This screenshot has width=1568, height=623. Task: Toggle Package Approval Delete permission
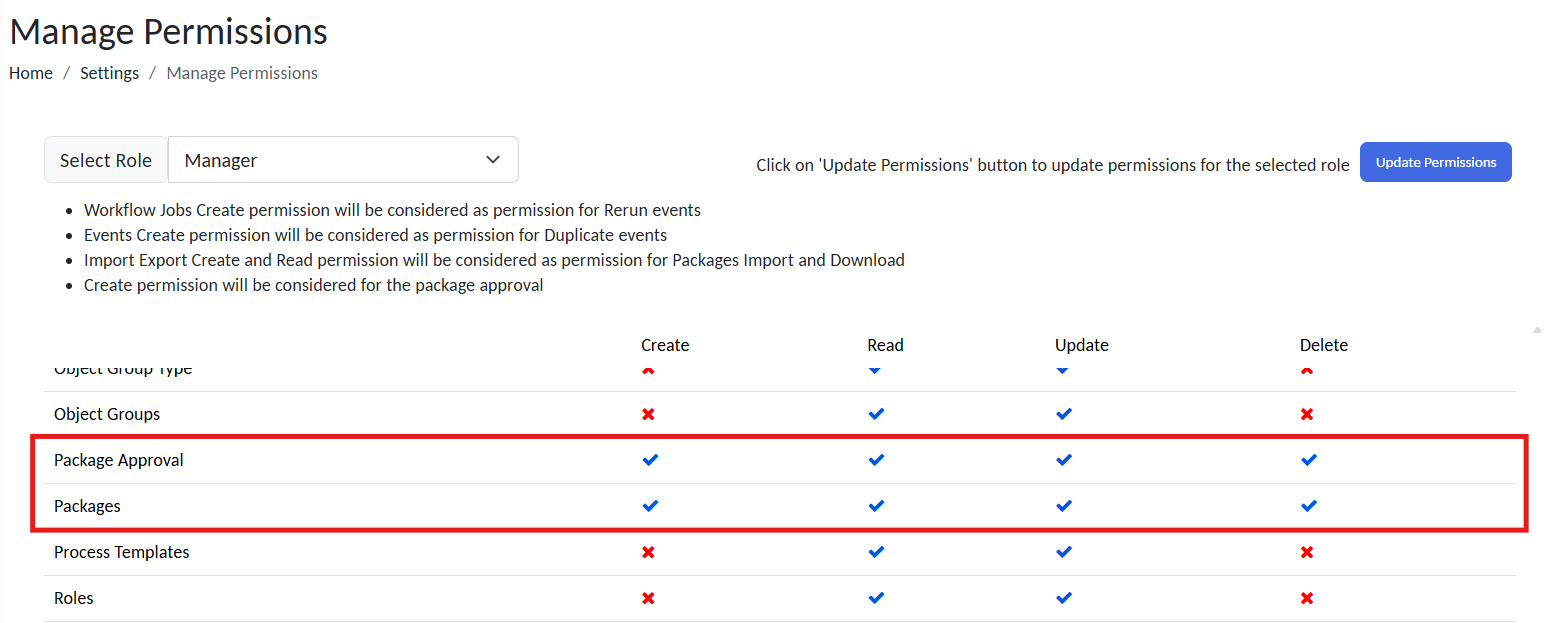point(1309,460)
